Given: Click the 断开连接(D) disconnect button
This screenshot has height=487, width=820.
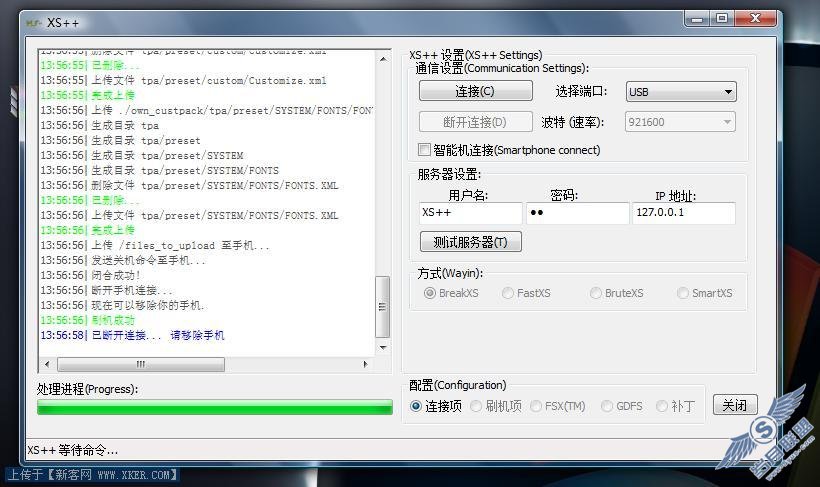Looking at the screenshot, I should pos(476,122).
